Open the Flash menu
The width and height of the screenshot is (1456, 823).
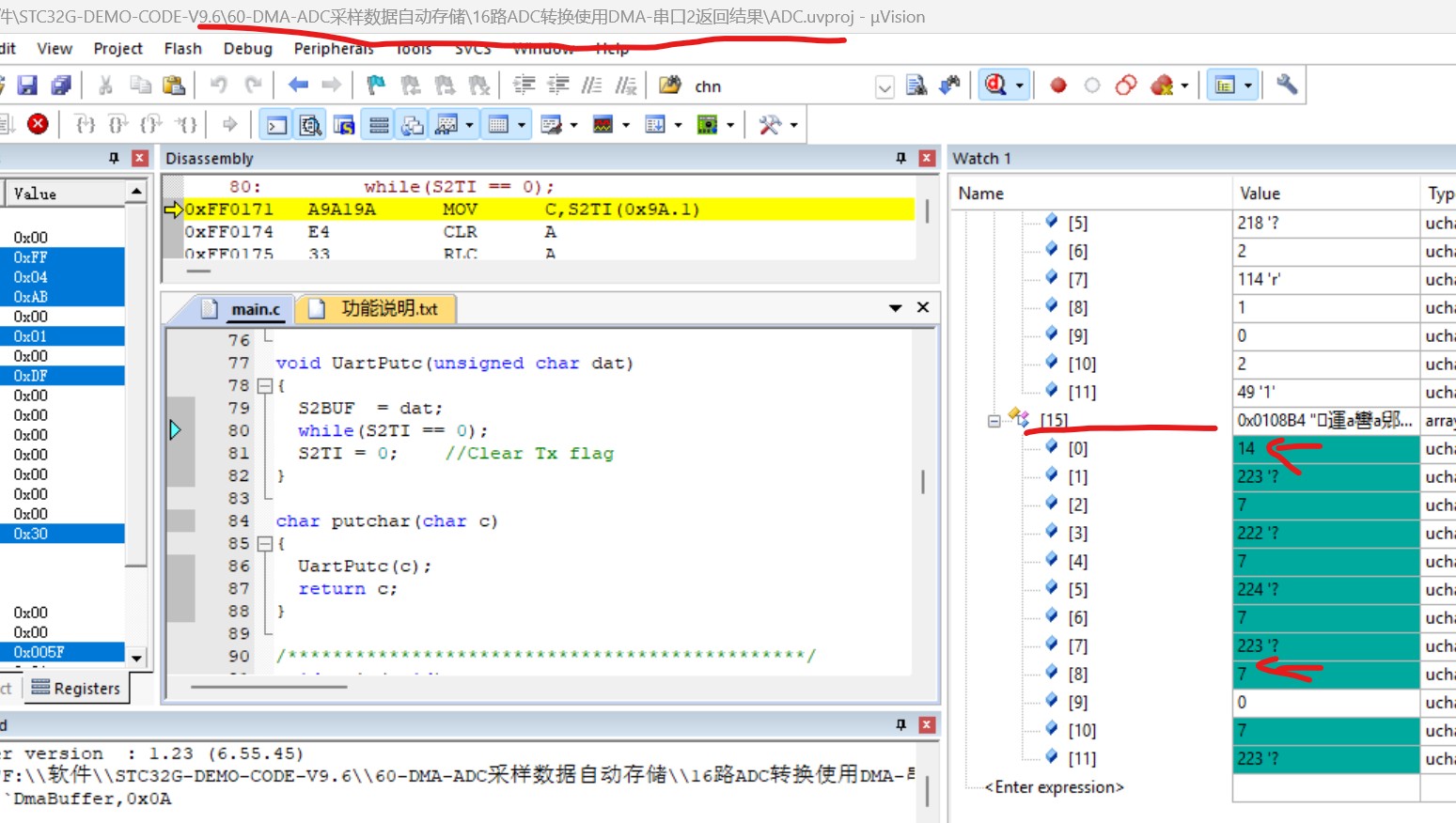[x=182, y=49]
